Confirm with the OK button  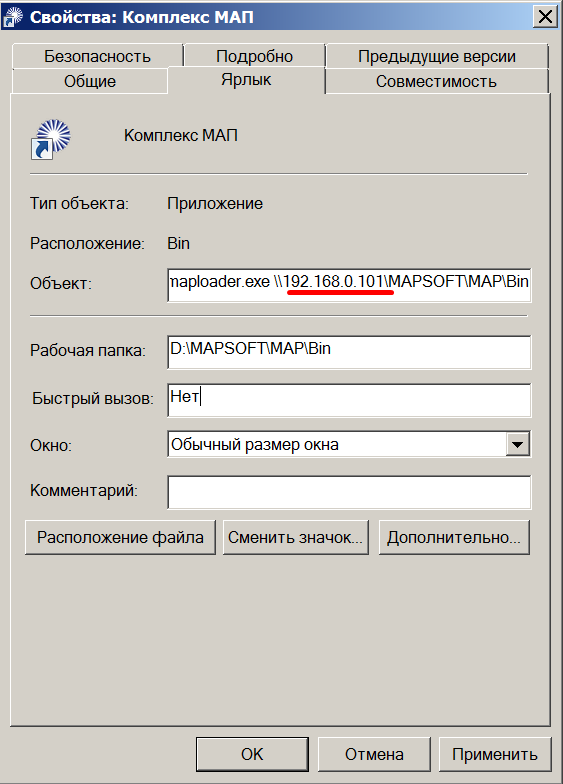pos(252,754)
